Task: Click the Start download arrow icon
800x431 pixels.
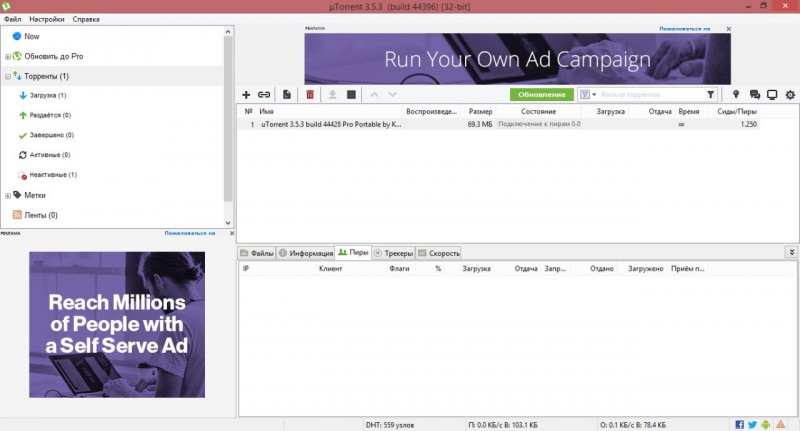Action: click(332, 94)
